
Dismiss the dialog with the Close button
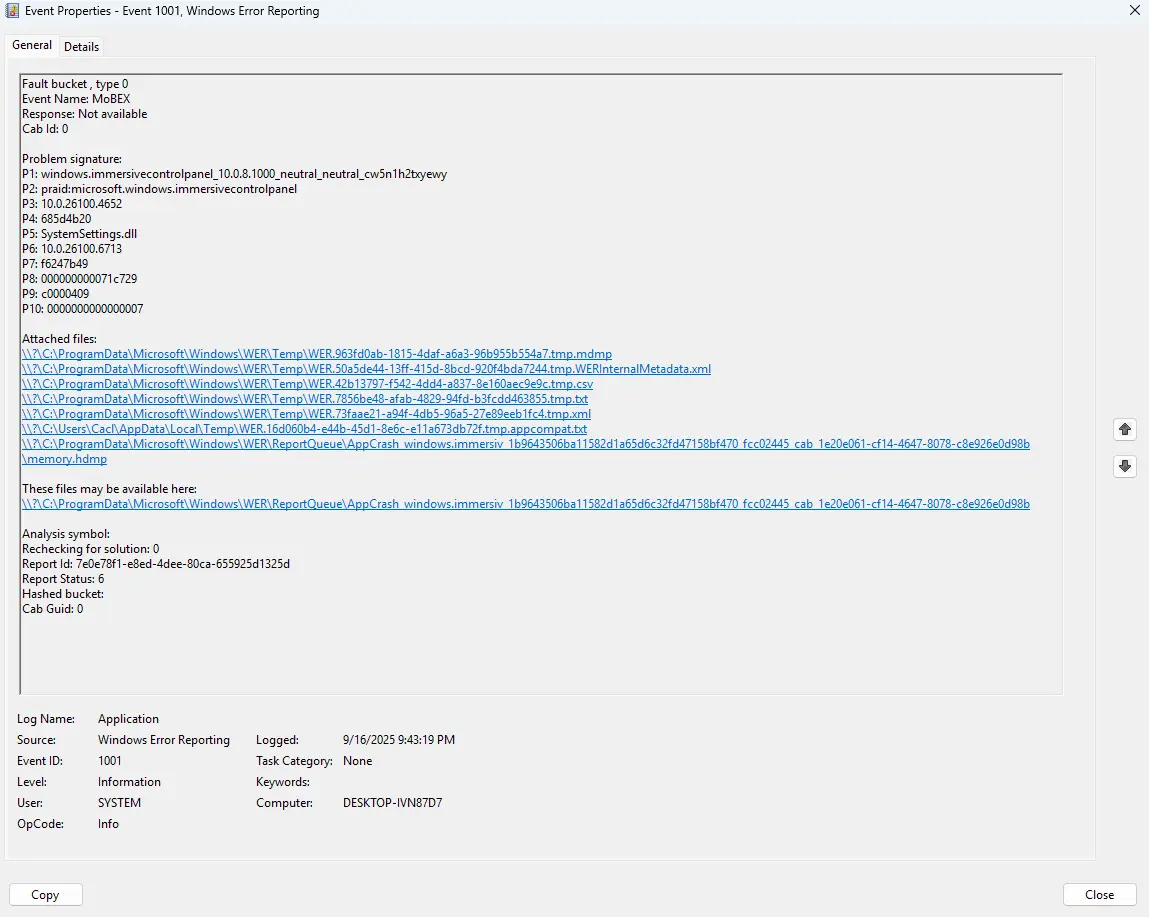pyautogui.click(x=1099, y=894)
